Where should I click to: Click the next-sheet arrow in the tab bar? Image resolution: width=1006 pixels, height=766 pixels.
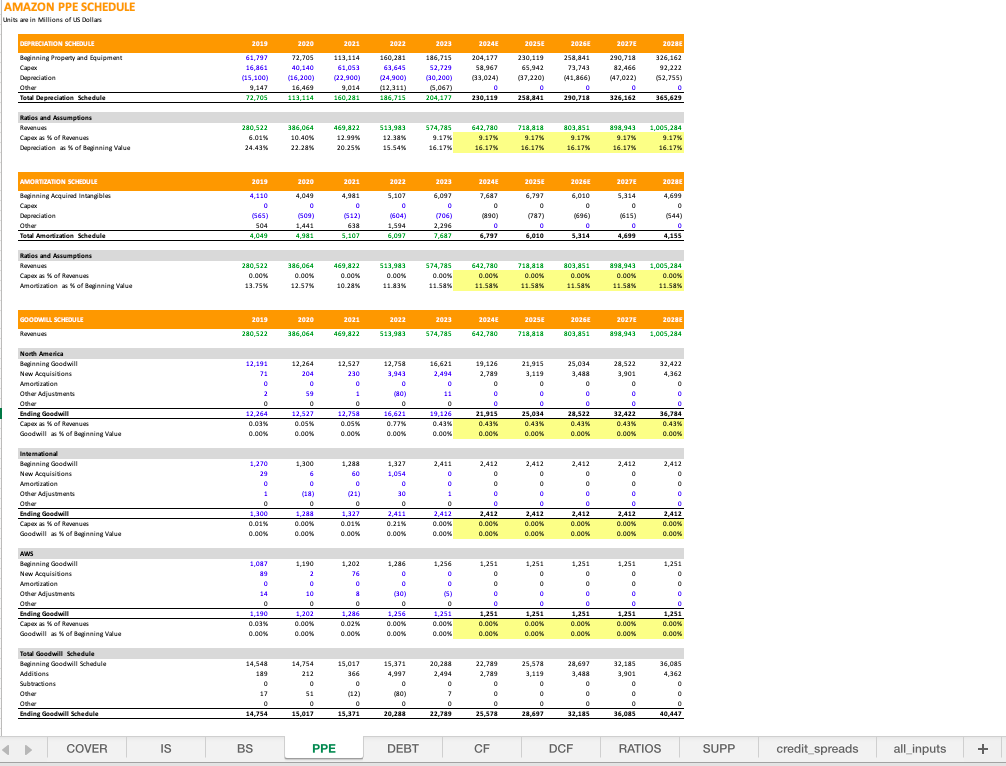[x=28, y=749]
